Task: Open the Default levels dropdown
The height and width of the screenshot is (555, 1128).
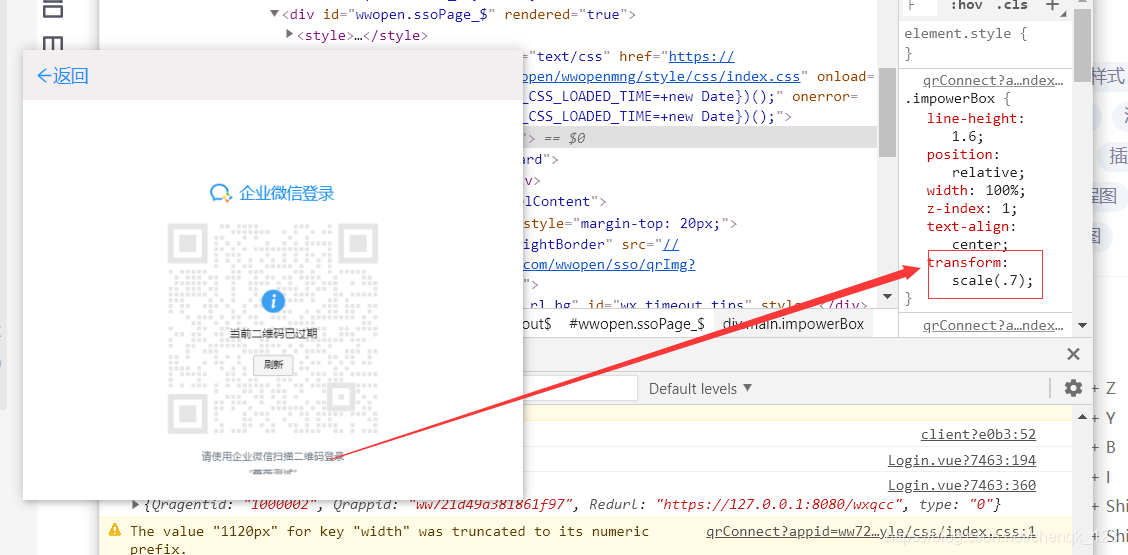Action: 700,389
